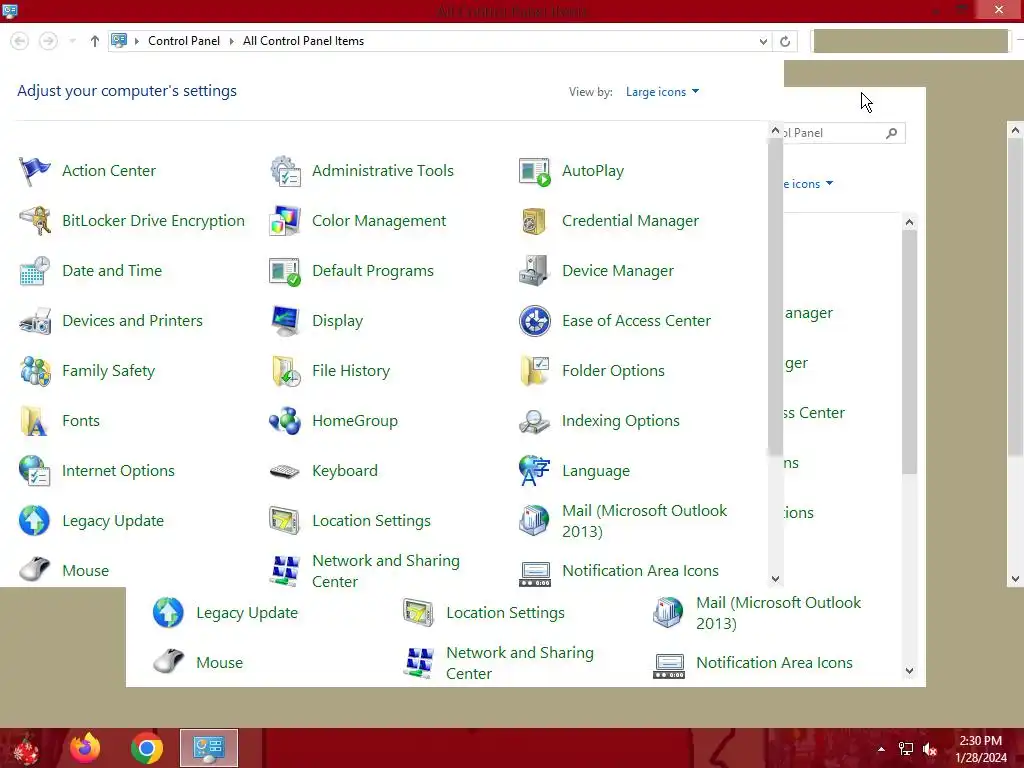Open the Action Center flag icon
The image size is (1024, 768).
tap(35, 171)
